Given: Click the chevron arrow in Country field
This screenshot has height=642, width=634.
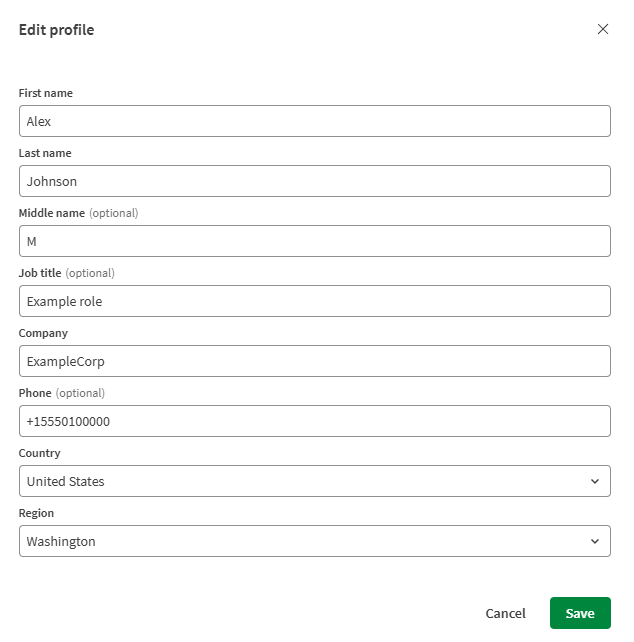Looking at the screenshot, I should coord(595,481).
